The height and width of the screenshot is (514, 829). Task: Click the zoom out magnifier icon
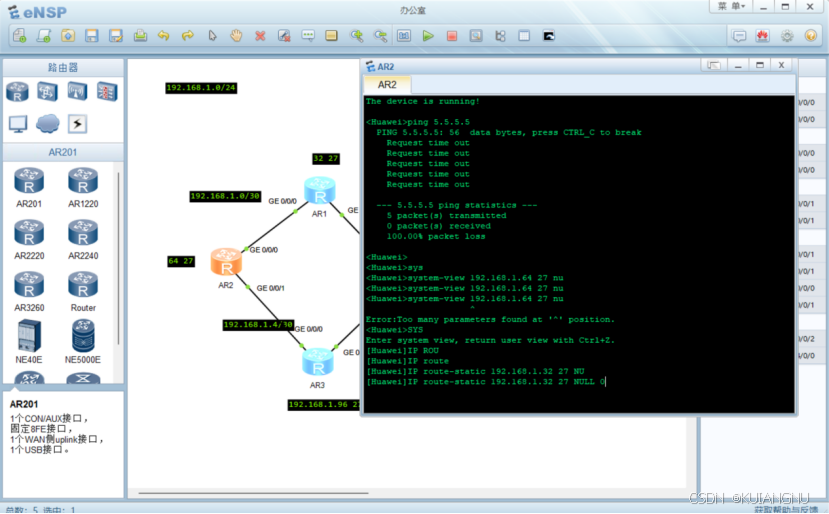(x=381, y=35)
